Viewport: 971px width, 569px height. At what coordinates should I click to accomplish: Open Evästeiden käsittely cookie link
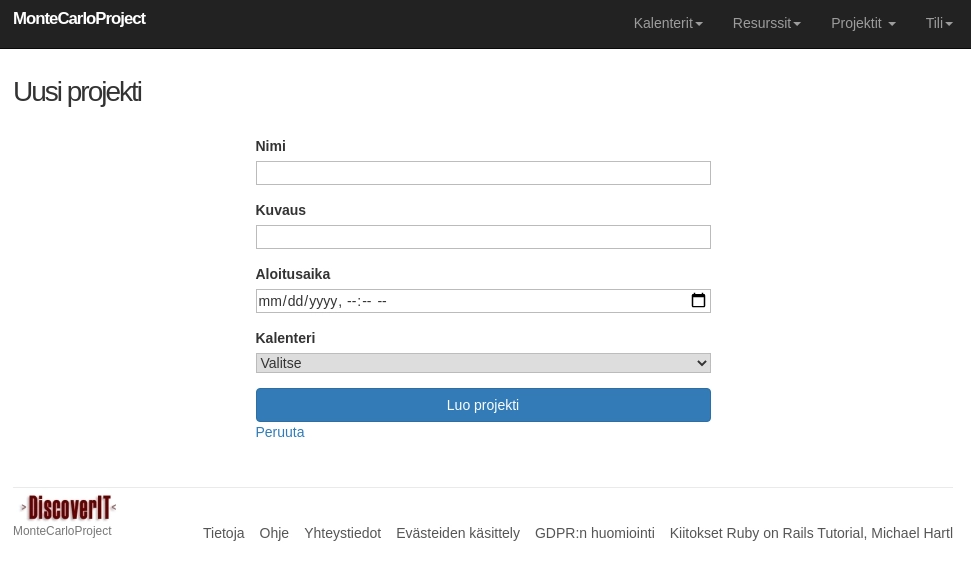(457, 533)
